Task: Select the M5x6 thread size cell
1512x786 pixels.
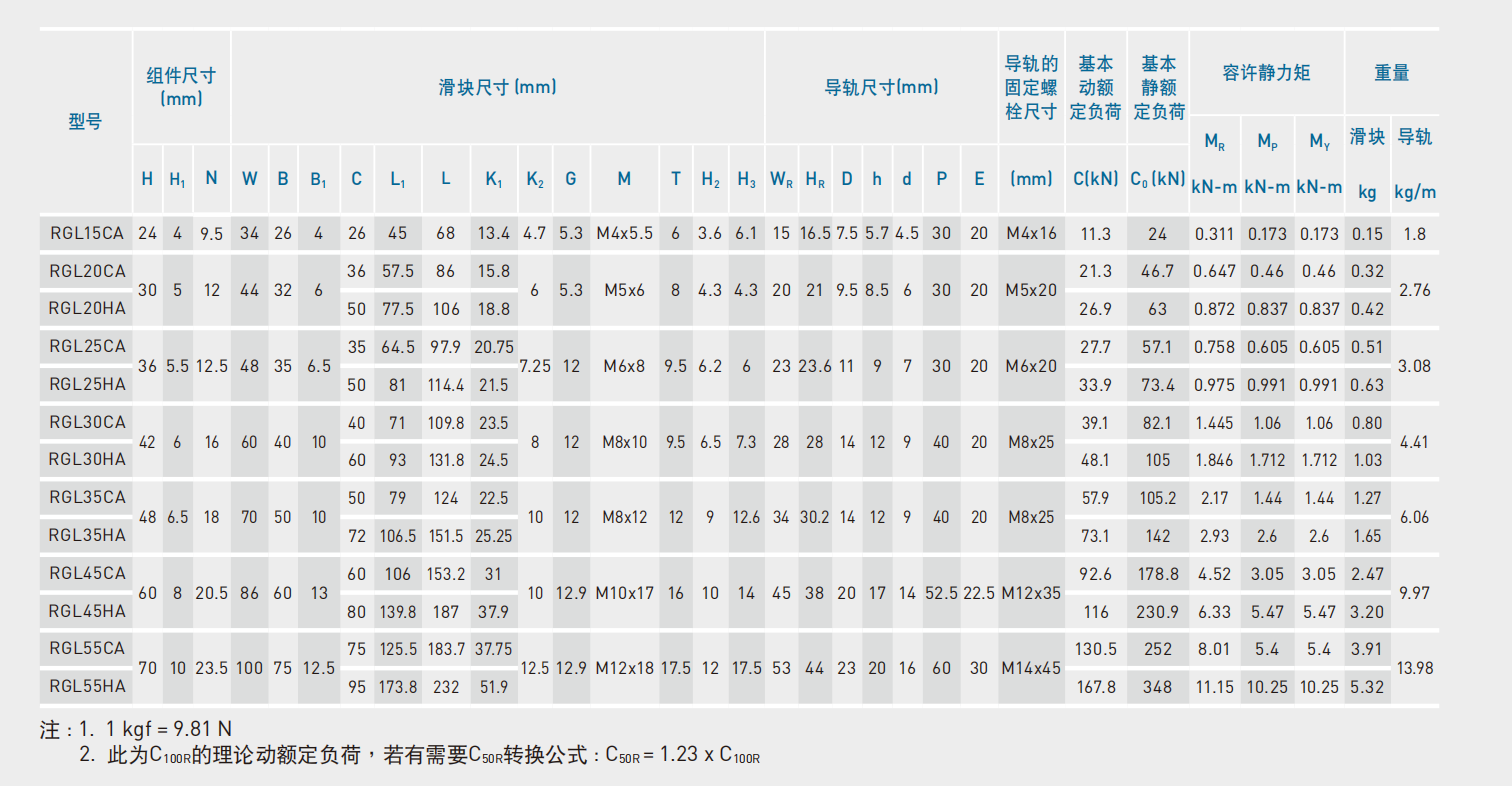Action: [624, 290]
